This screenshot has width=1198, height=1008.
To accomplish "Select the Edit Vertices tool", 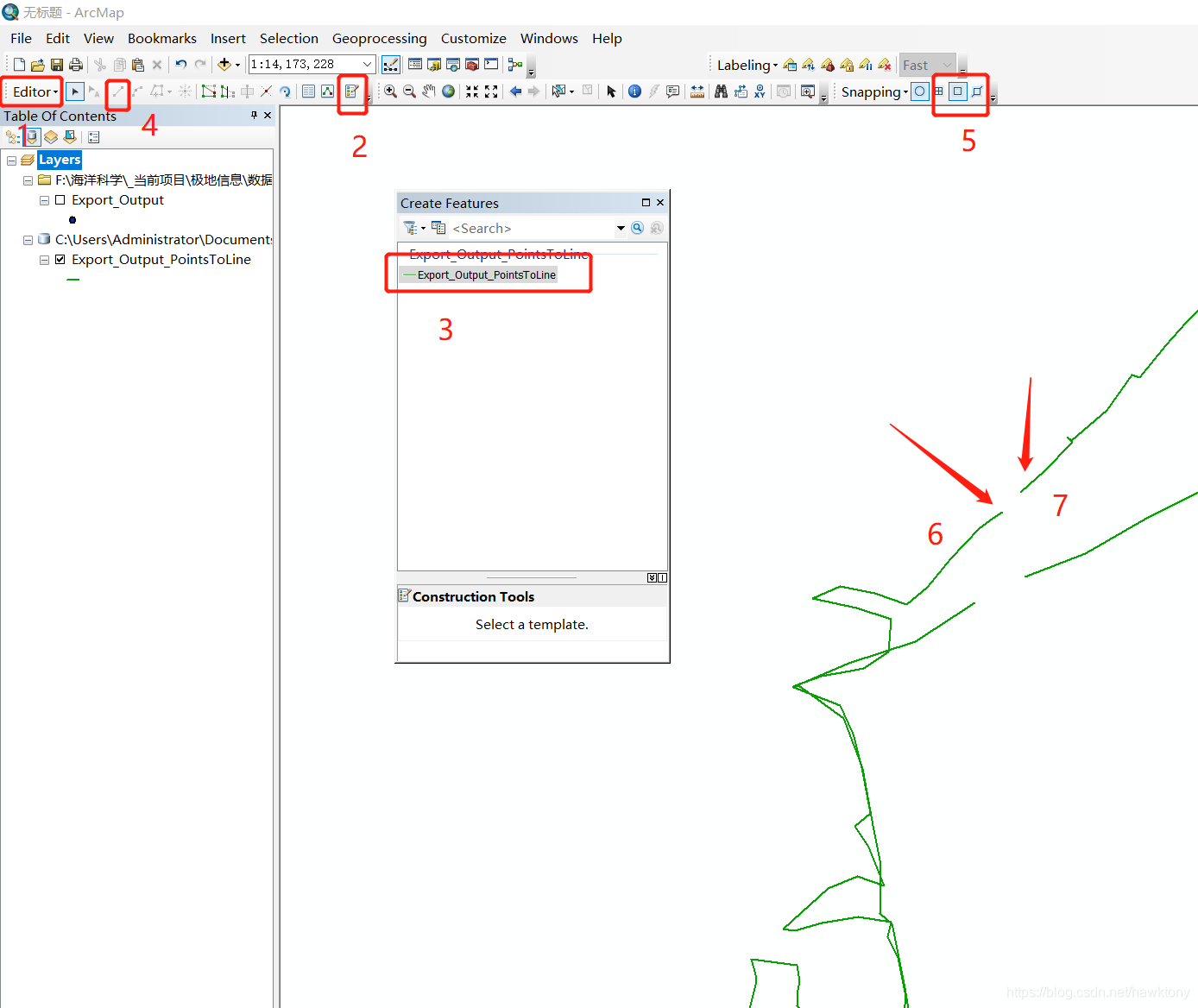I will [x=209, y=91].
